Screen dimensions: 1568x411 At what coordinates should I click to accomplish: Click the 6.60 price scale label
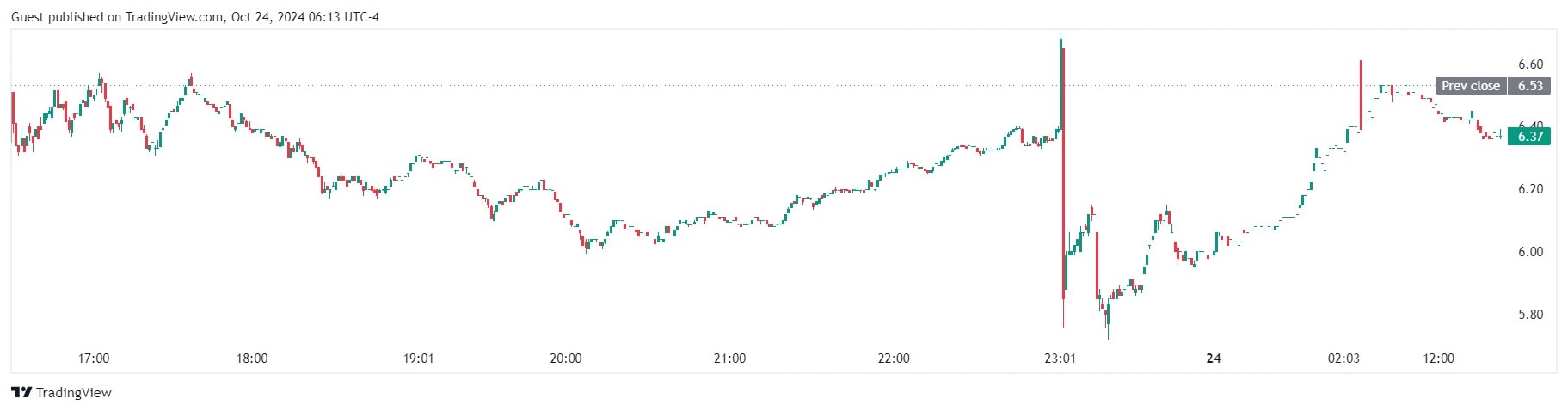click(x=1530, y=64)
